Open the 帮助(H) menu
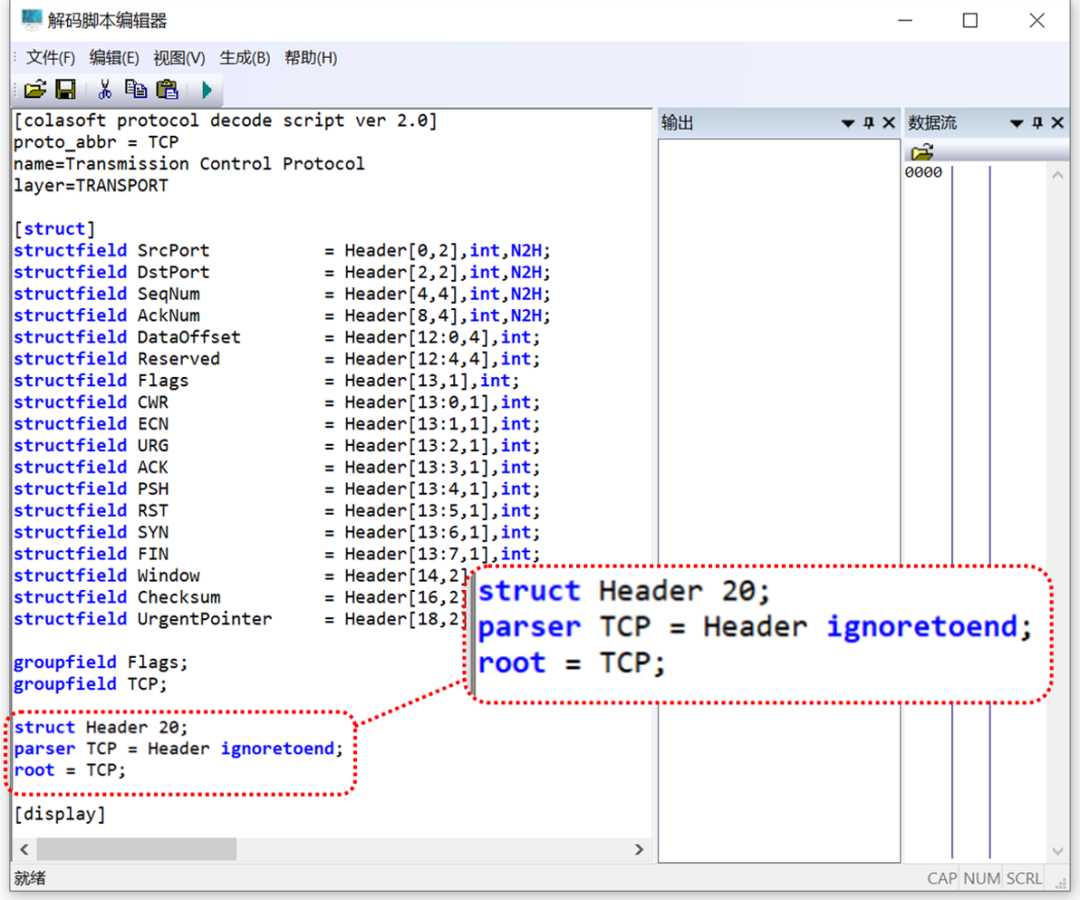 tap(310, 58)
